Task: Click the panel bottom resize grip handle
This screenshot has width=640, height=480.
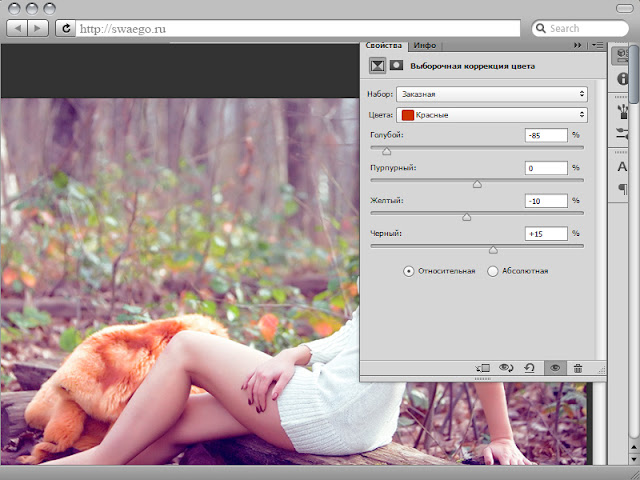Action: [483, 379]
